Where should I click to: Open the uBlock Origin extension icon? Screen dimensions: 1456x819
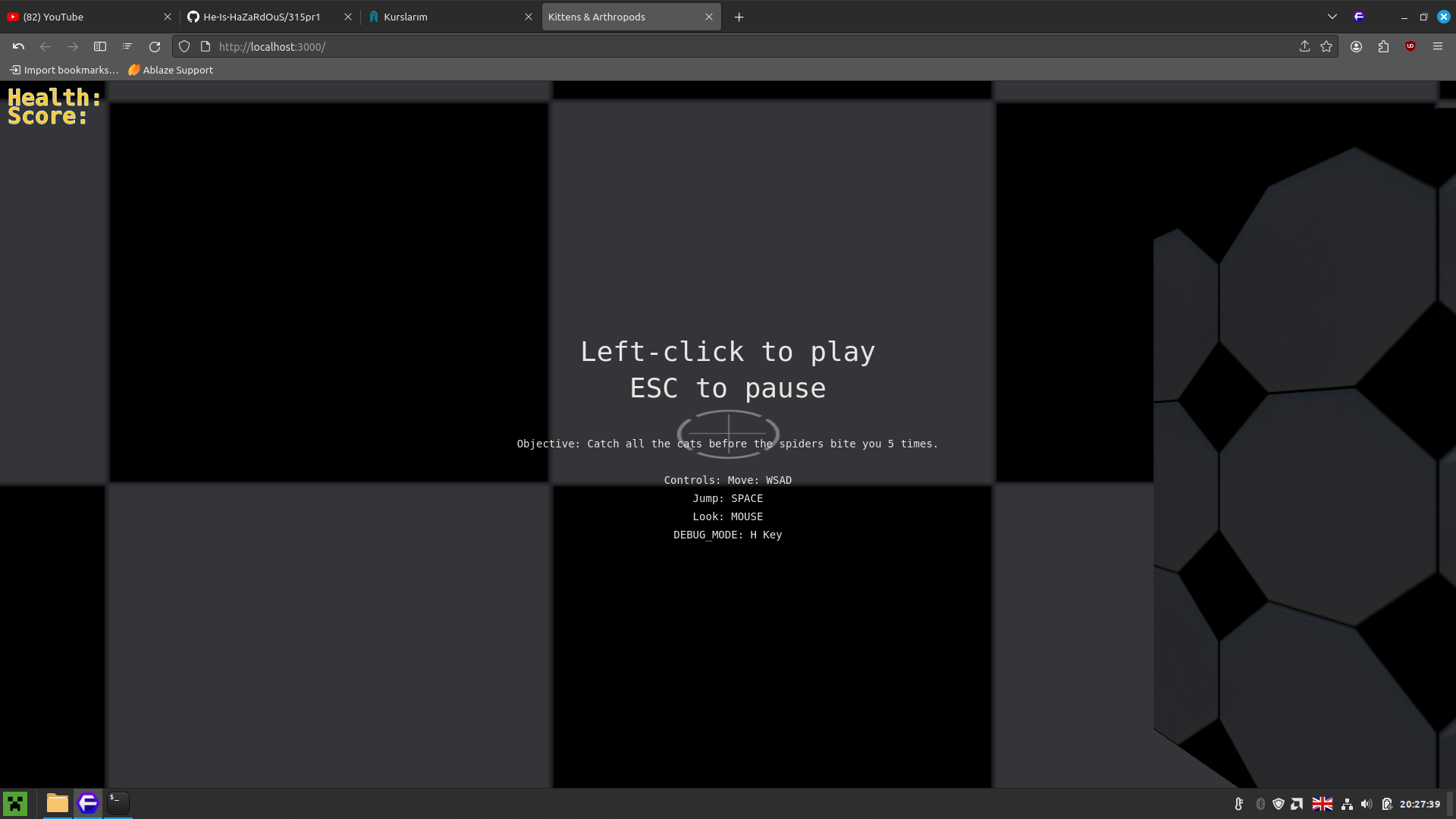[x=1410, y=47]
